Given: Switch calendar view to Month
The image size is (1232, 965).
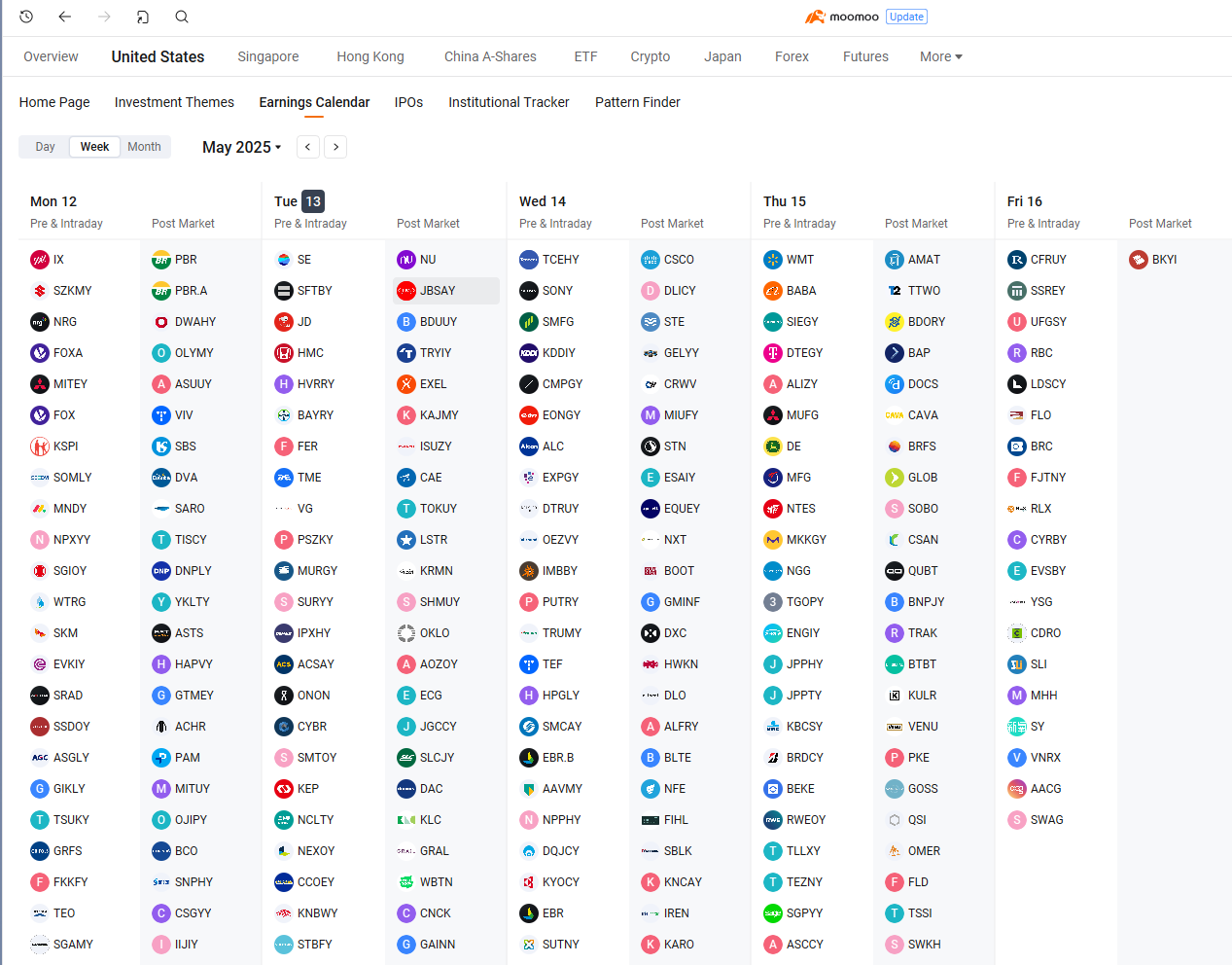Looking at the screenshot, I should [144, 147].
